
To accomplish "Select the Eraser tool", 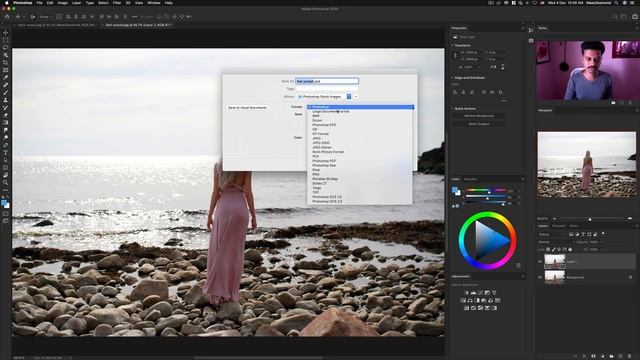I will [5, 115].
